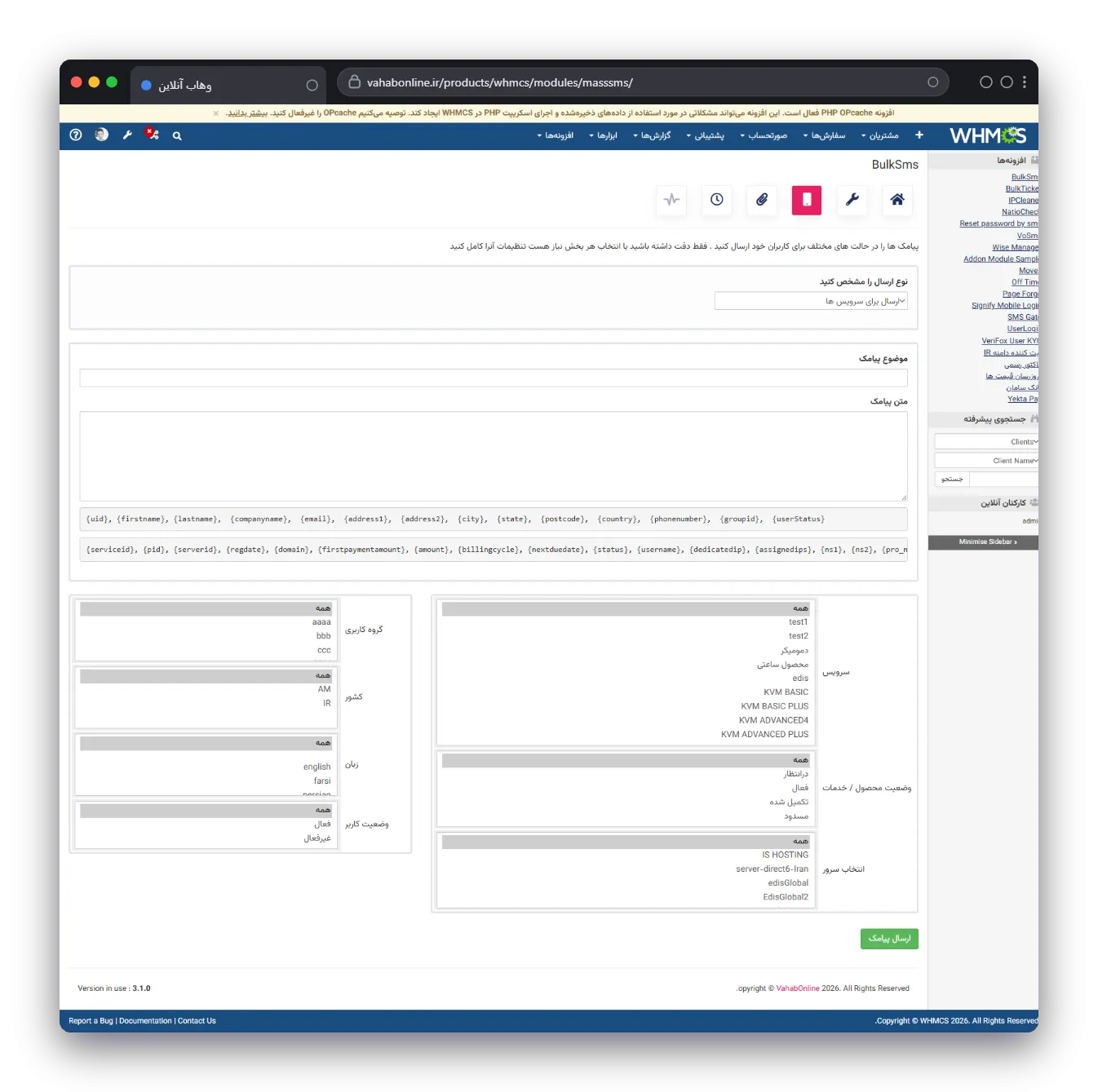The width and height of the screenshot is (1098, 1092).
Task: Open the search magnifier in the navbar
Action: coord(177,136)
